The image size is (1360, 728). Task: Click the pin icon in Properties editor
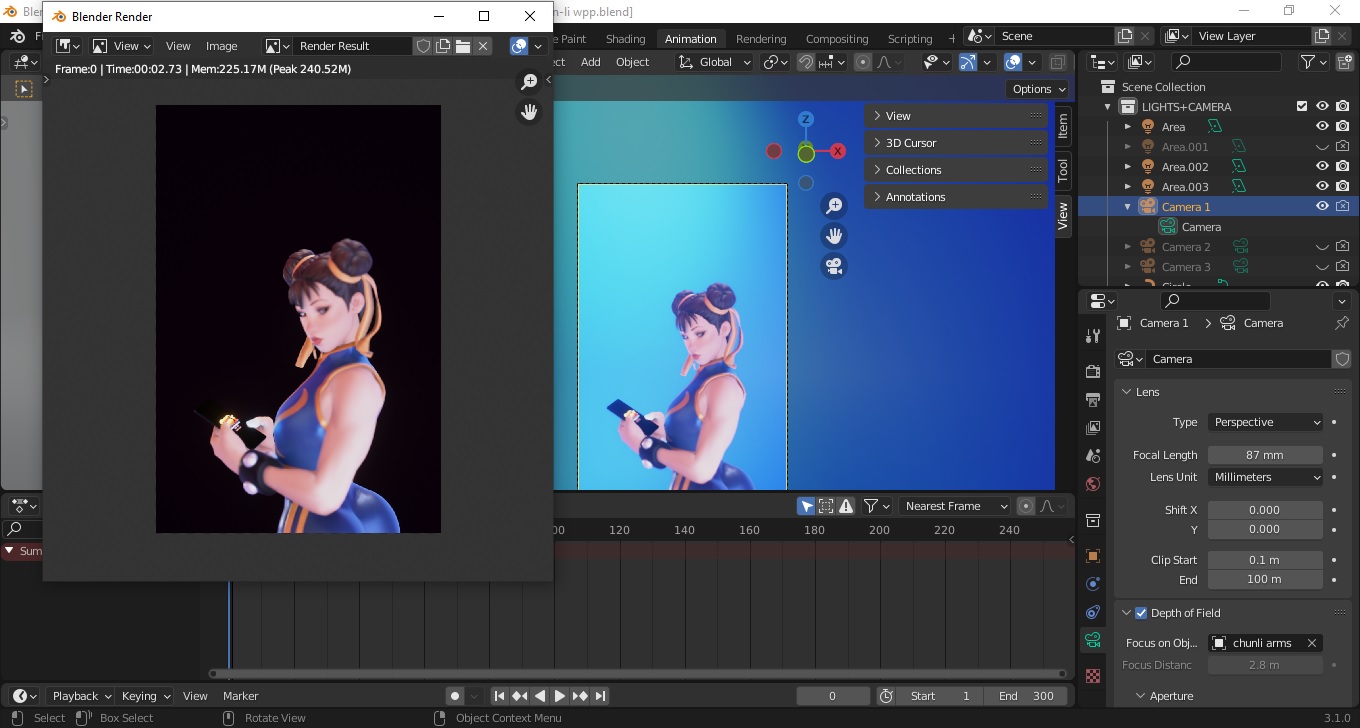point(1342,323)
